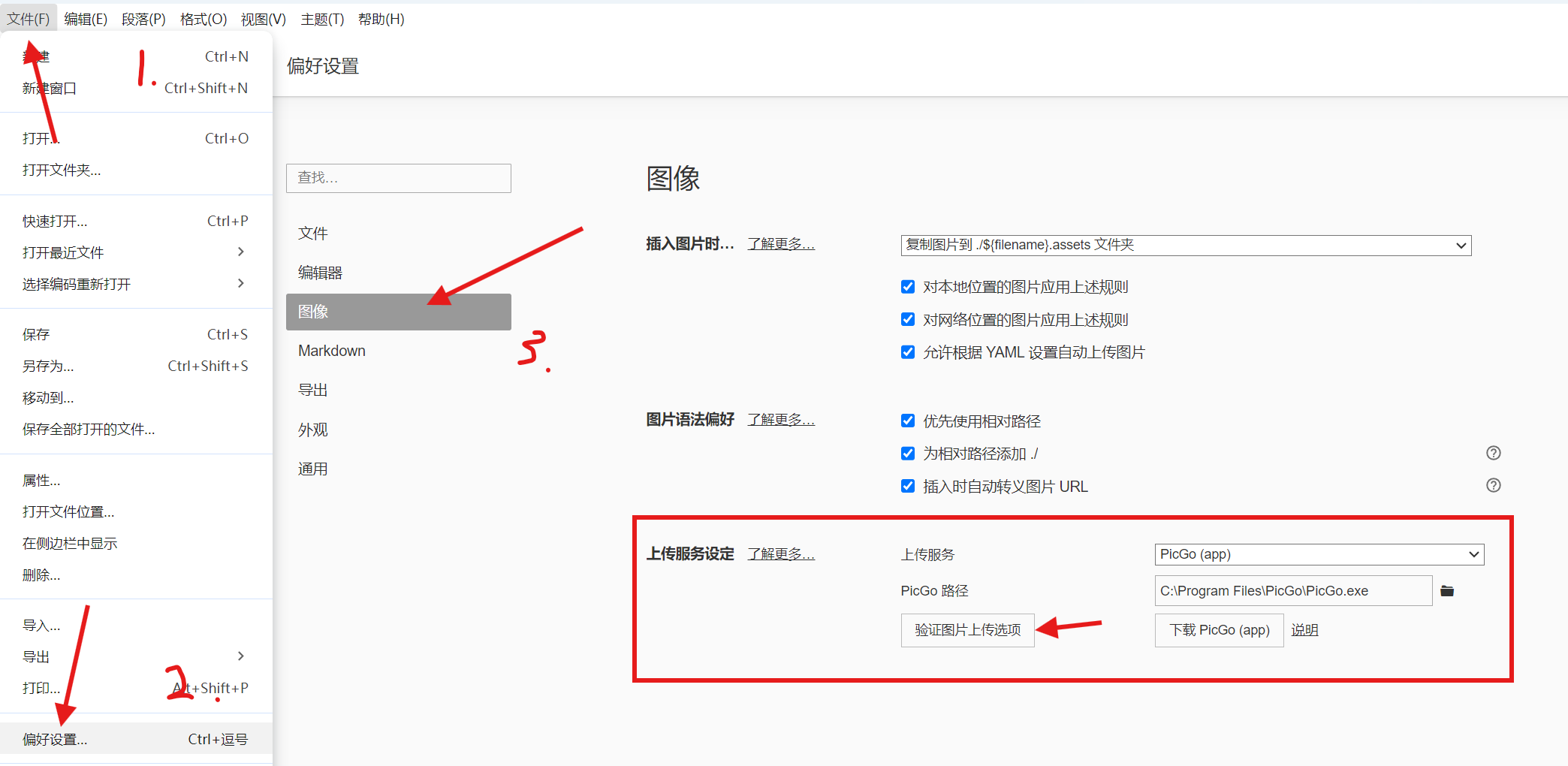Open the 编辑(E) menu
This screenshot has width=1568, height=766.
click(x=86, y=19)
